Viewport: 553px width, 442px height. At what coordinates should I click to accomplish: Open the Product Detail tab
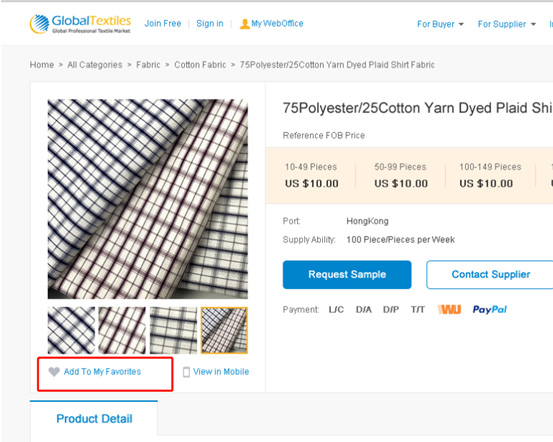(94, 419)
